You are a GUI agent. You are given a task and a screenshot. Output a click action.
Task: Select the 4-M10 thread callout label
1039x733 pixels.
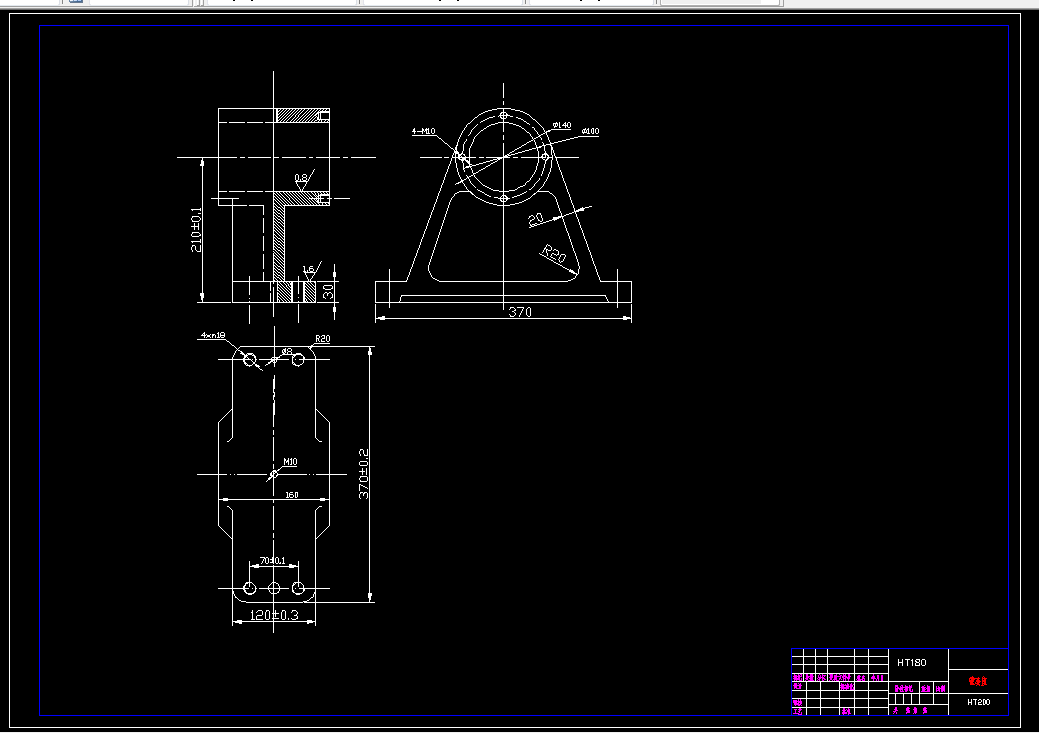(x=423, y=131)
